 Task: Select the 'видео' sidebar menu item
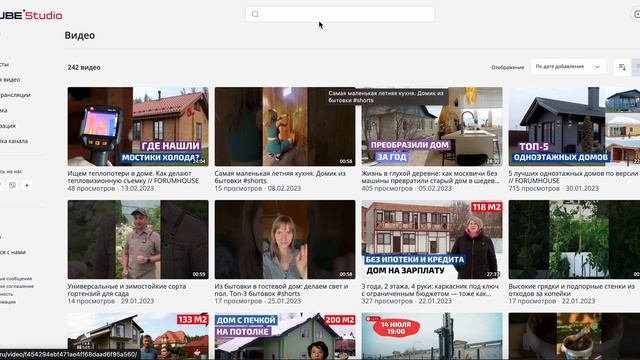pyautogui.click(x=10, y=80)
